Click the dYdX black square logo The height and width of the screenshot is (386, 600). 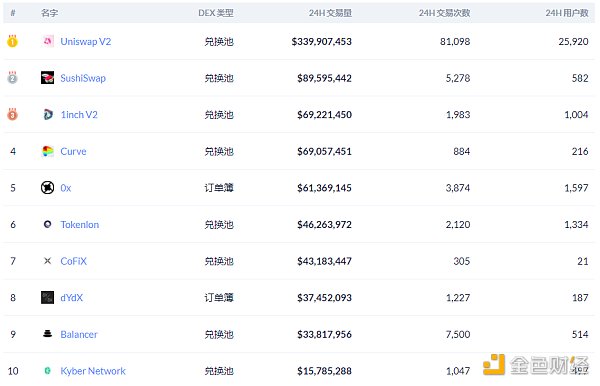point(47,297)
